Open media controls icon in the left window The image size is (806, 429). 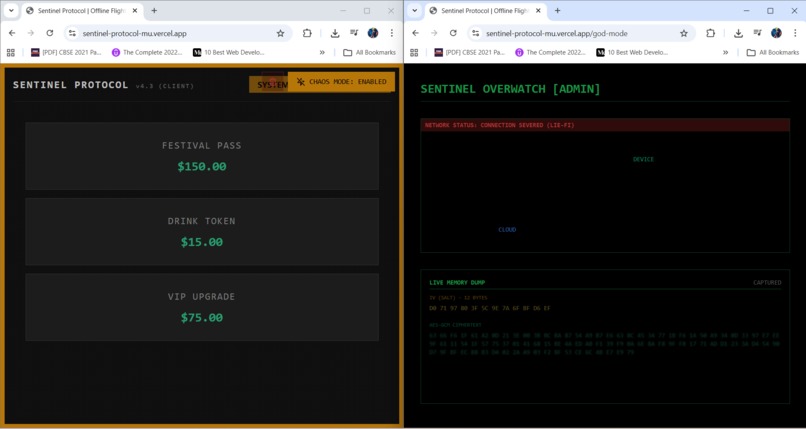pos(354,33)
